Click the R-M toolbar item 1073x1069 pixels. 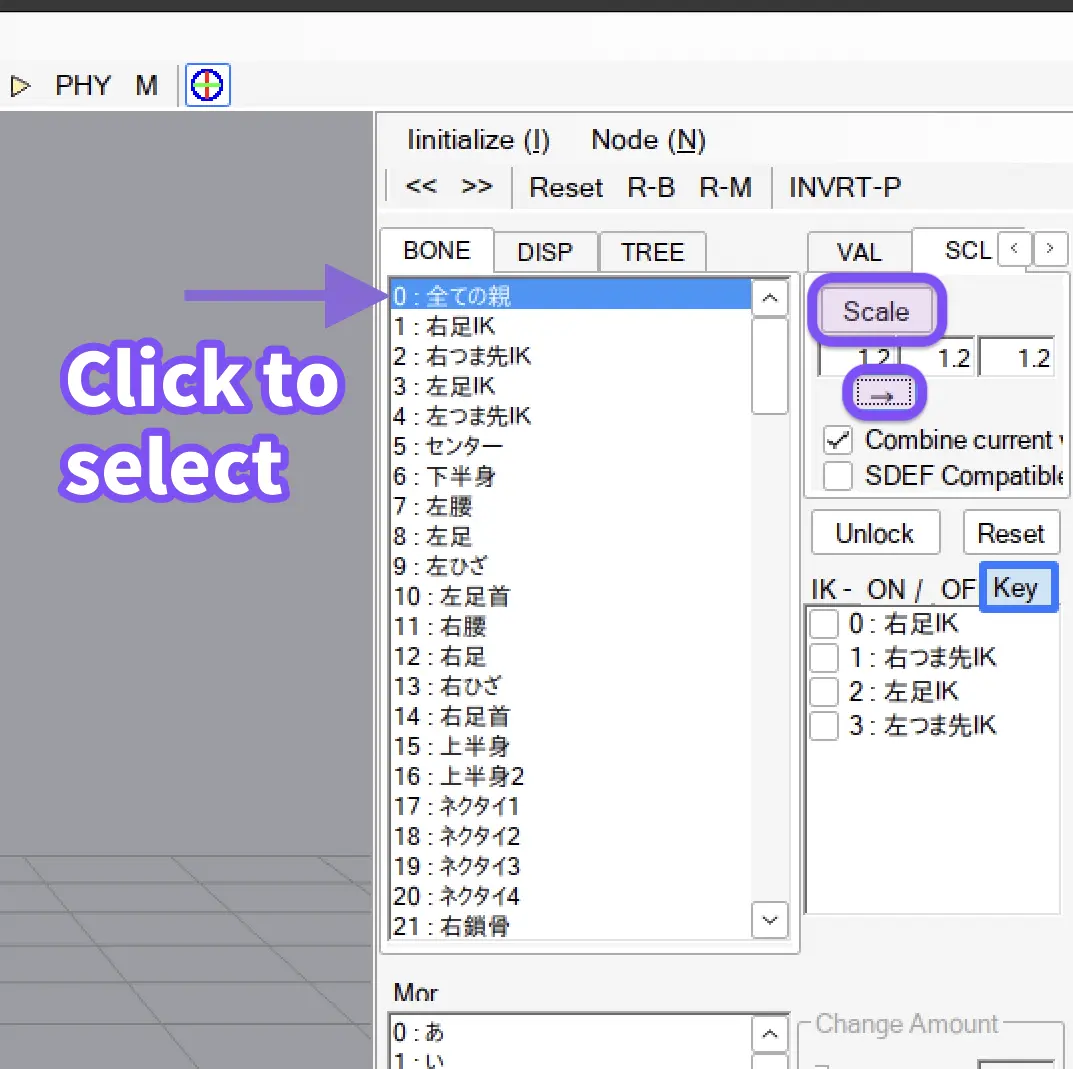click(725, 188)
